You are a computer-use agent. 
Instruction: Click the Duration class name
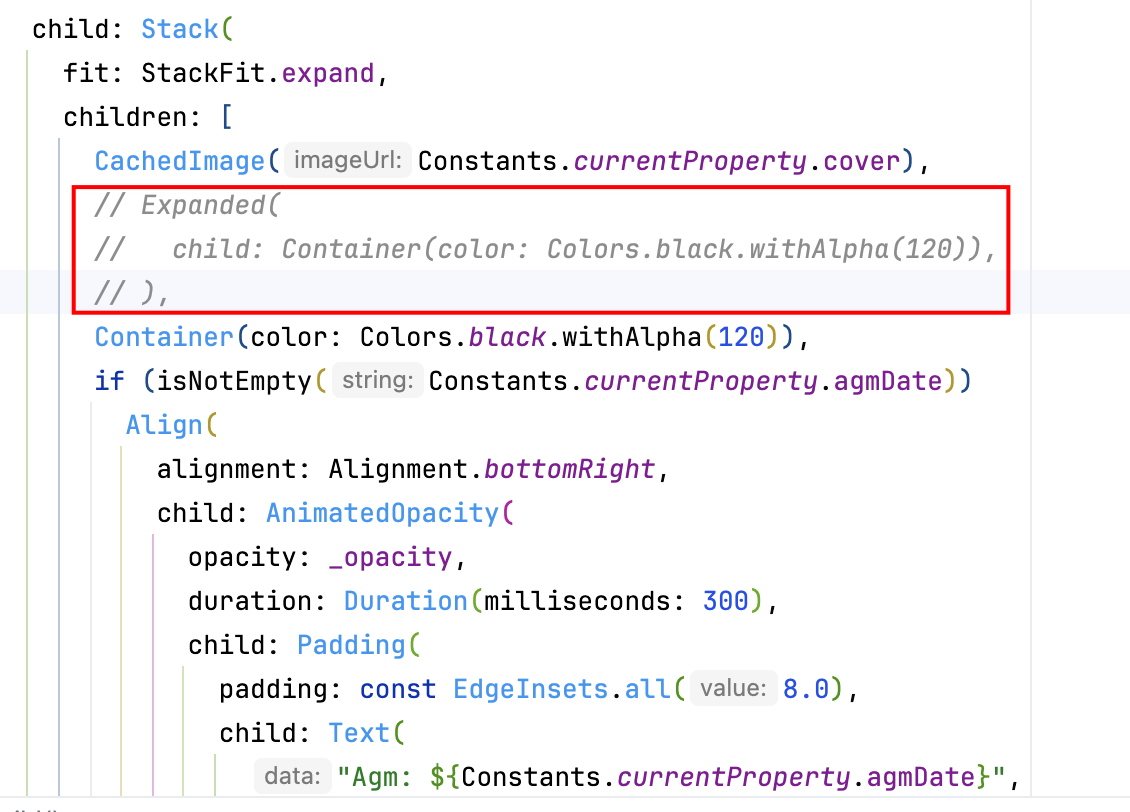pos(405,601)
